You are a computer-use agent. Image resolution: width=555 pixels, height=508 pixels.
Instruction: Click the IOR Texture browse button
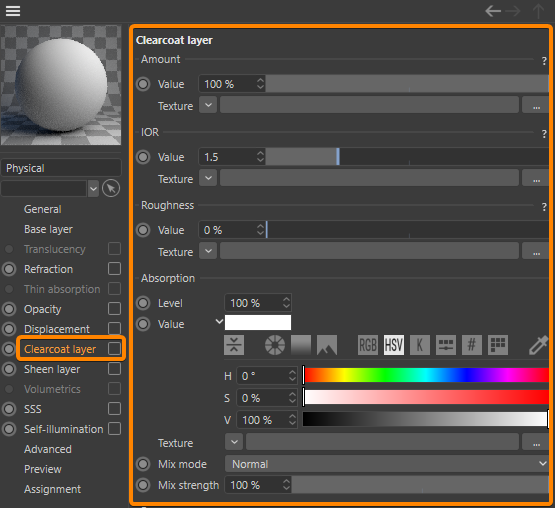536,178
